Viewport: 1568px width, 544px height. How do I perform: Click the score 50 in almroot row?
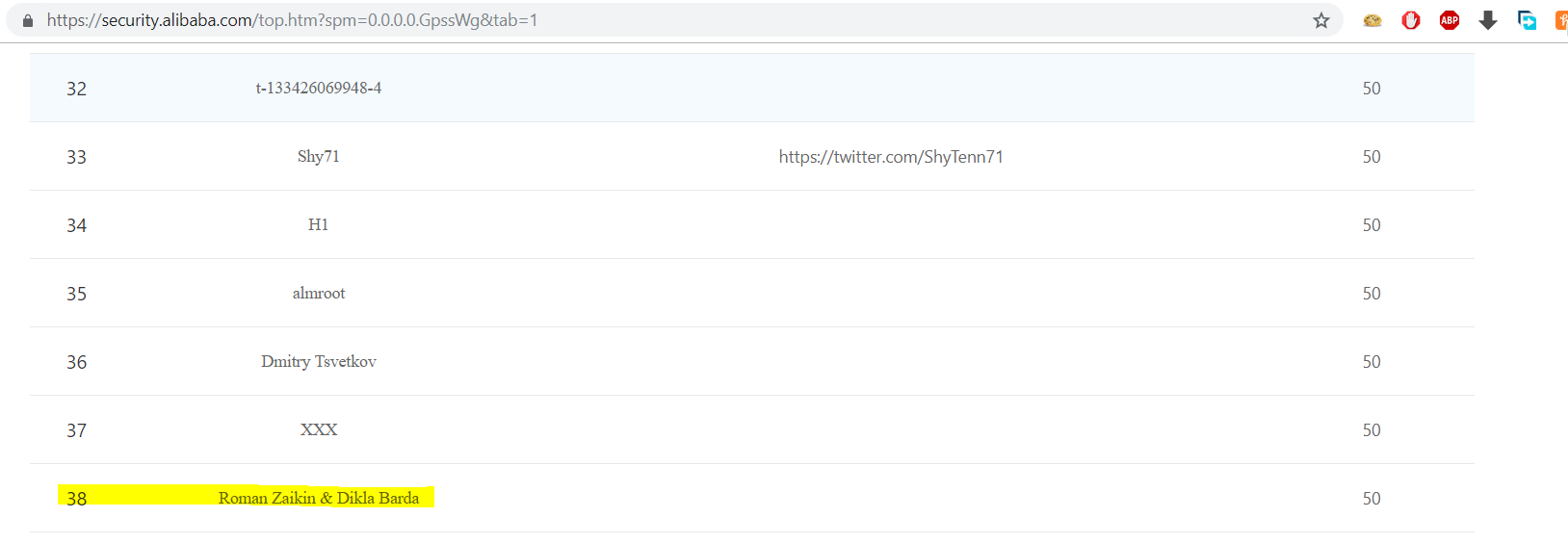tap(1372, 294)
